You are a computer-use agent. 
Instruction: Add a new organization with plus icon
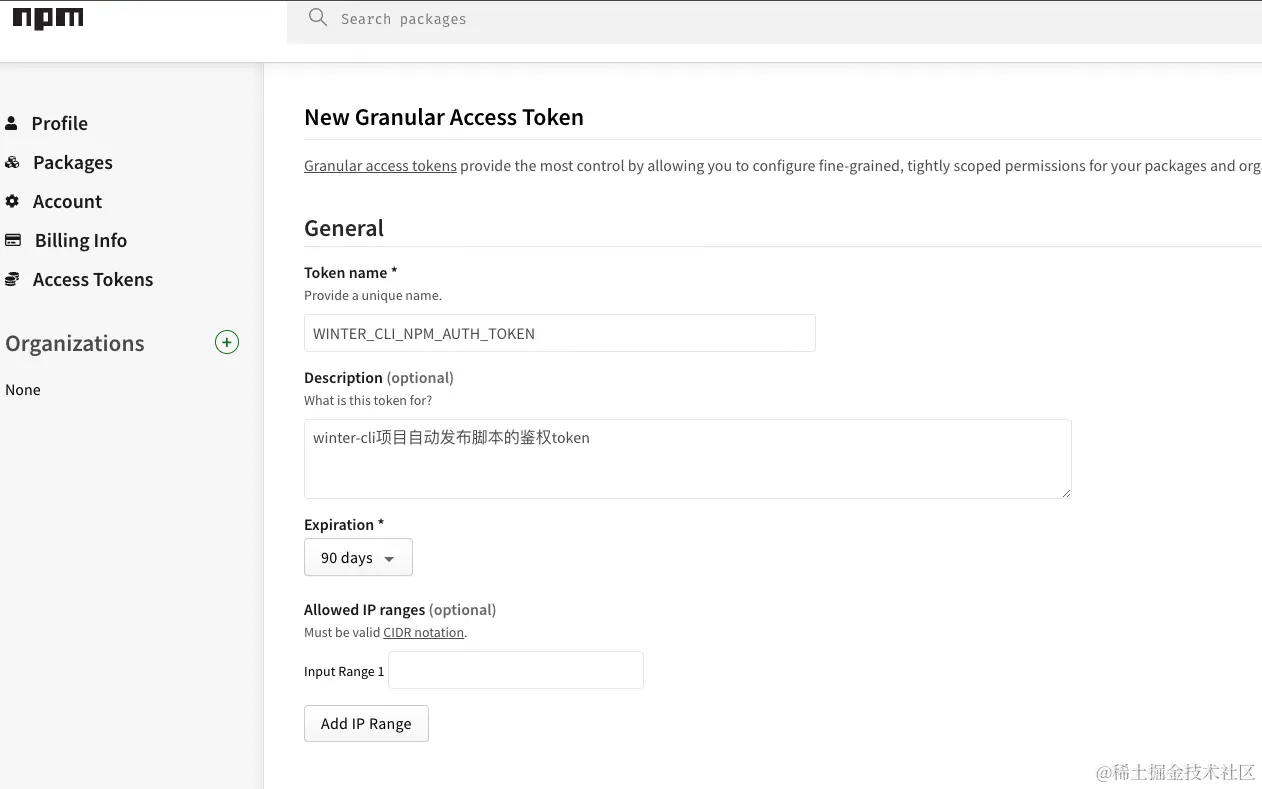click(227, 343)
